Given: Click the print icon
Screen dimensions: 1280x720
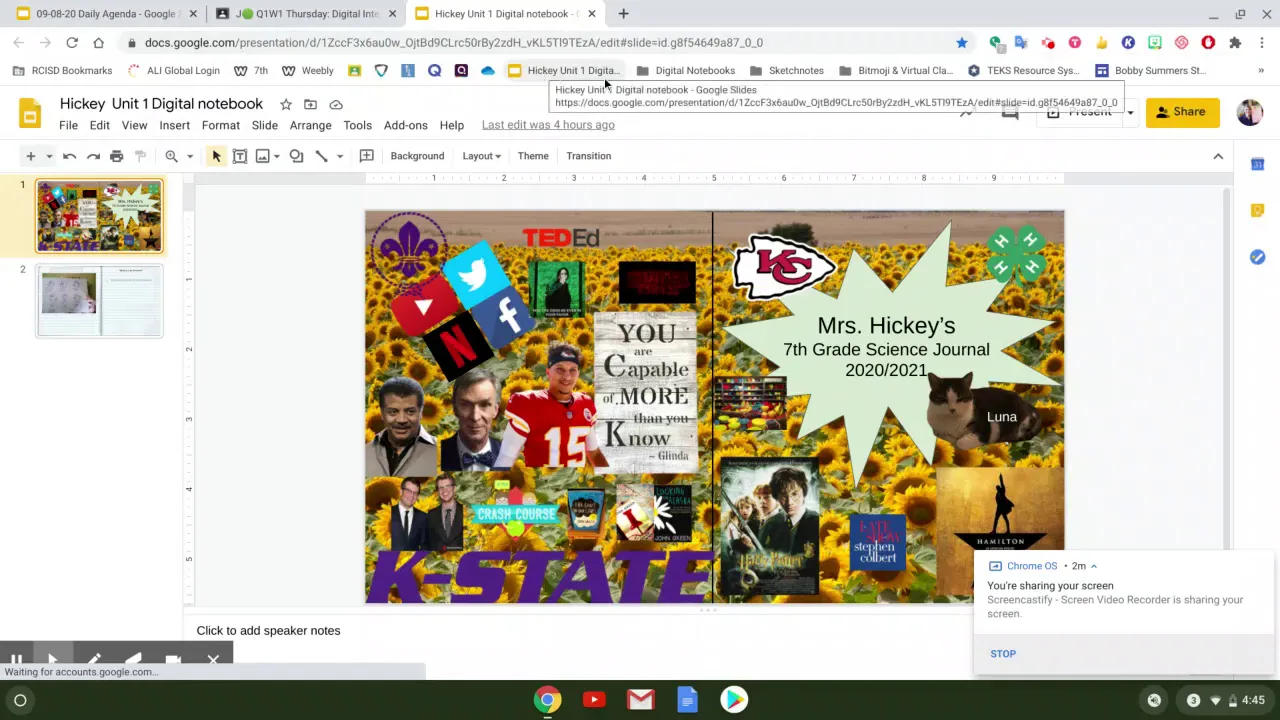Looking at the screenshot, I should [x=117, y=156].
